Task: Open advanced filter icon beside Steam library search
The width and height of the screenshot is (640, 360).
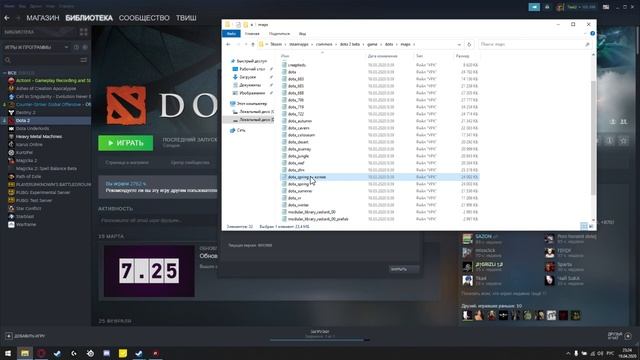Action: tap(84, 60)
